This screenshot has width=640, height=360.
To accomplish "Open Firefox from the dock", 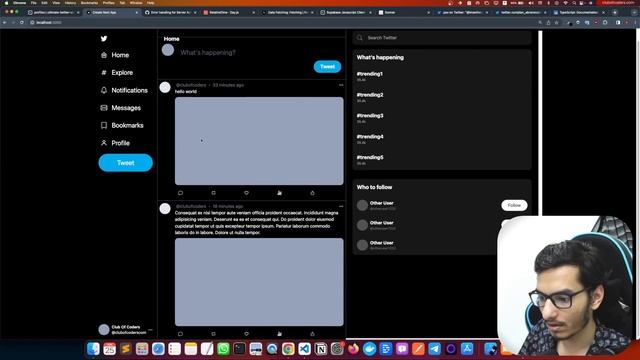I will click(353, 349).
